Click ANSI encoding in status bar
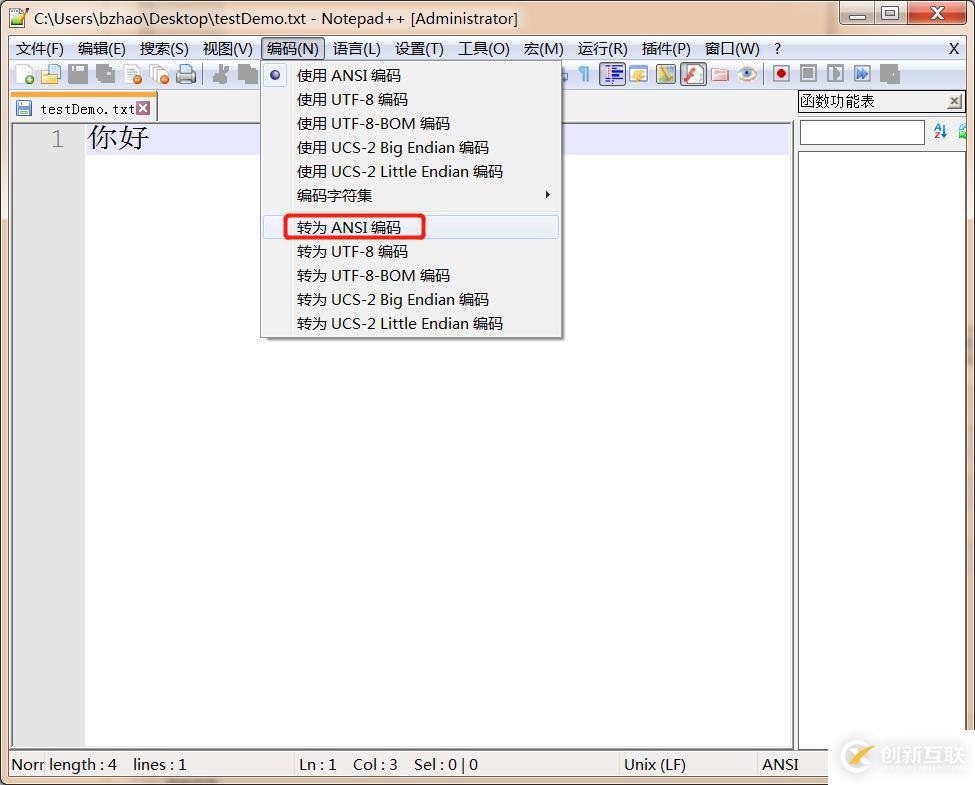The image size is (975, 785). tap(780, 764)
